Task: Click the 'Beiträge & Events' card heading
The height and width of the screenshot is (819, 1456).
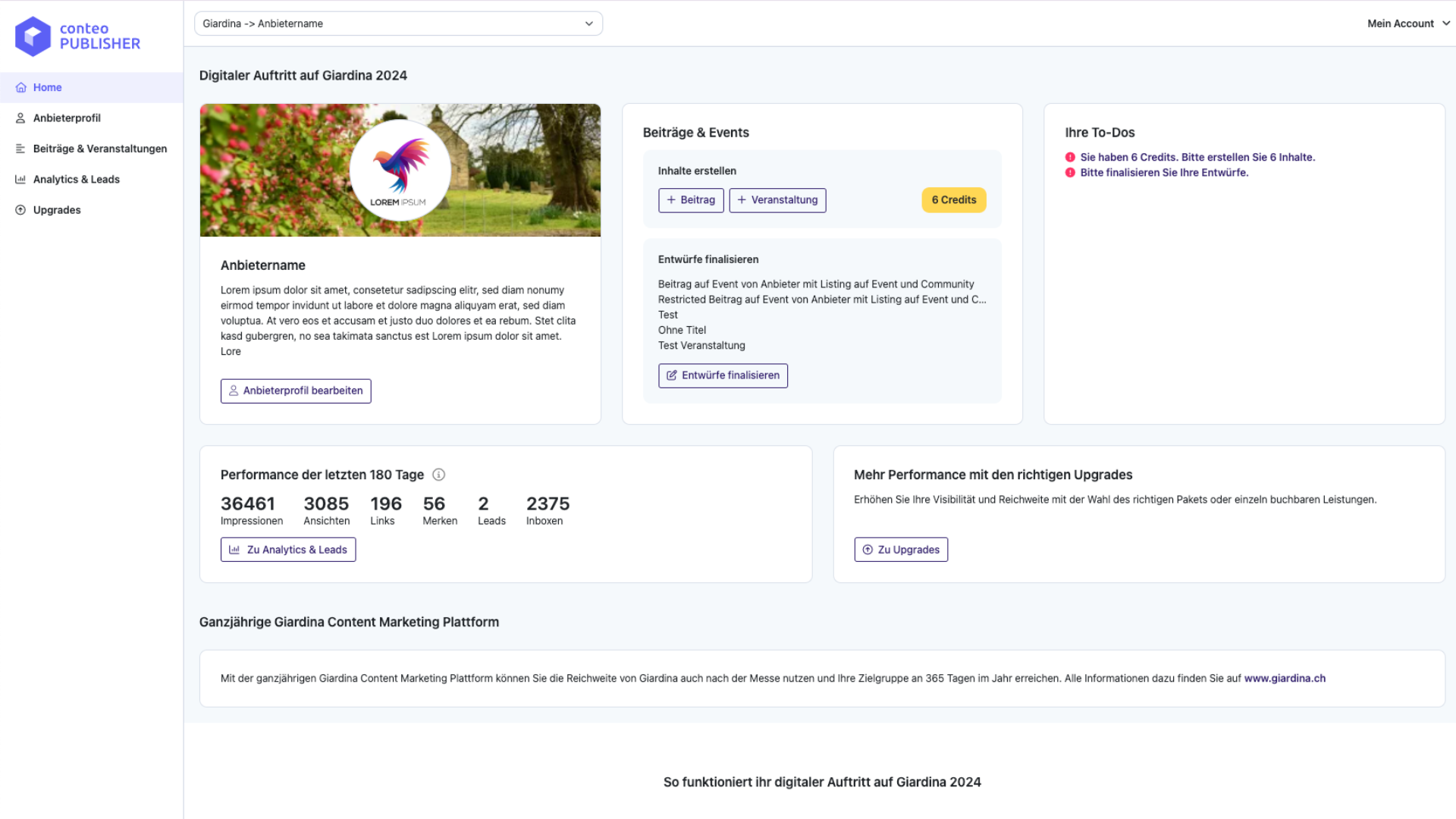Action: [695, 133]
